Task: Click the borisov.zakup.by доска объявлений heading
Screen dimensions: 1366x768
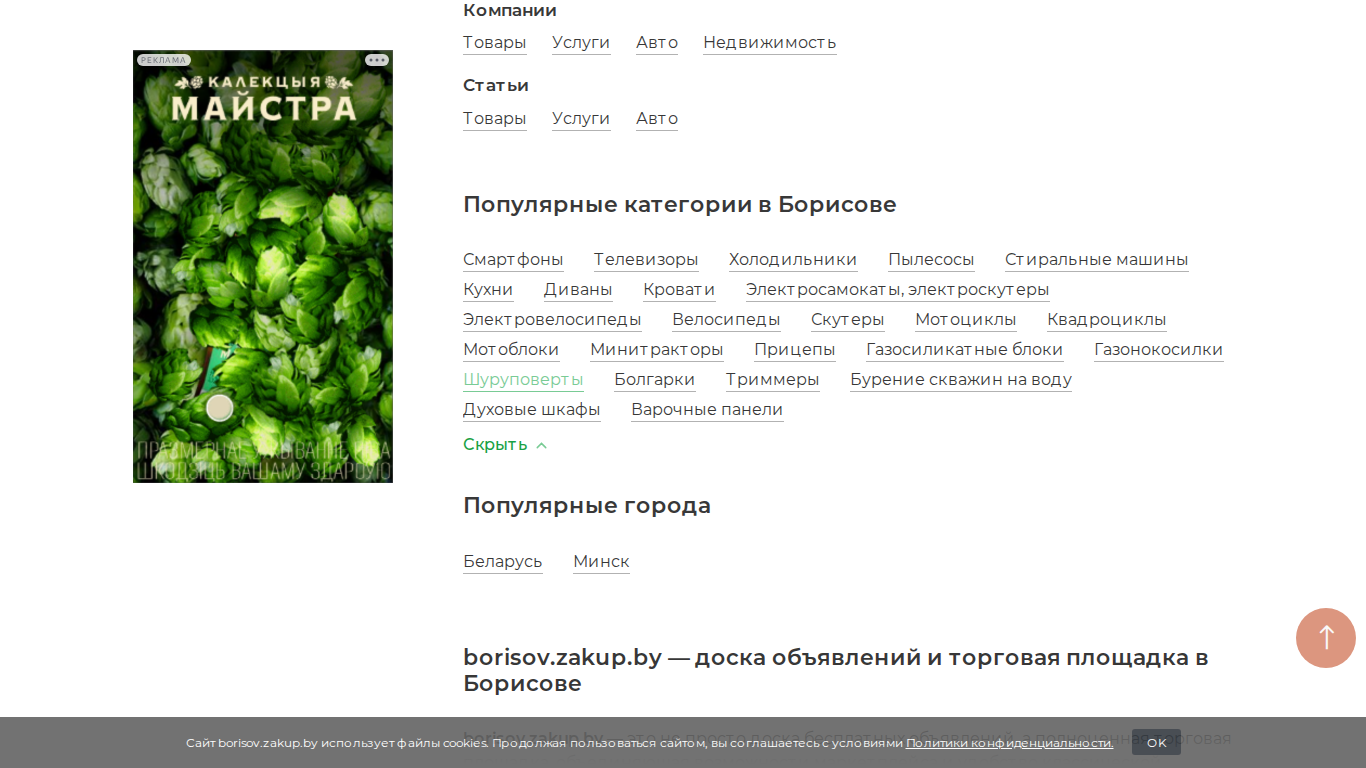Action: (x=836, y=671)
